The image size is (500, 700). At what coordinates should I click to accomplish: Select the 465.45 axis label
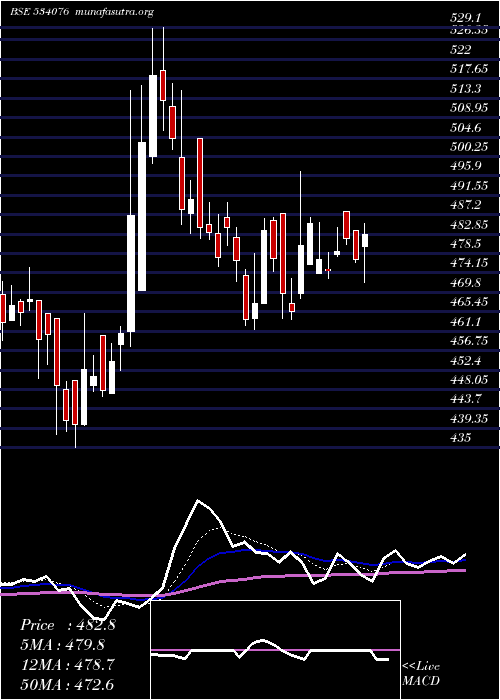pyautogui.click(x=469, y=302)
